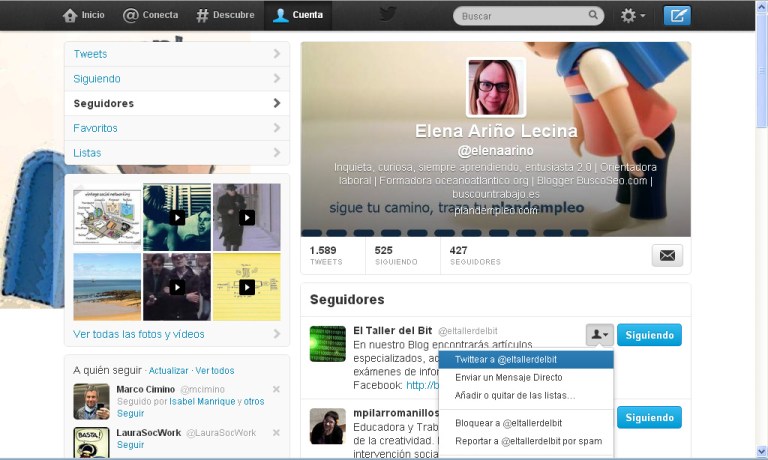Toggle user actions dropdown for El Taller del Bit

[600, 335]
